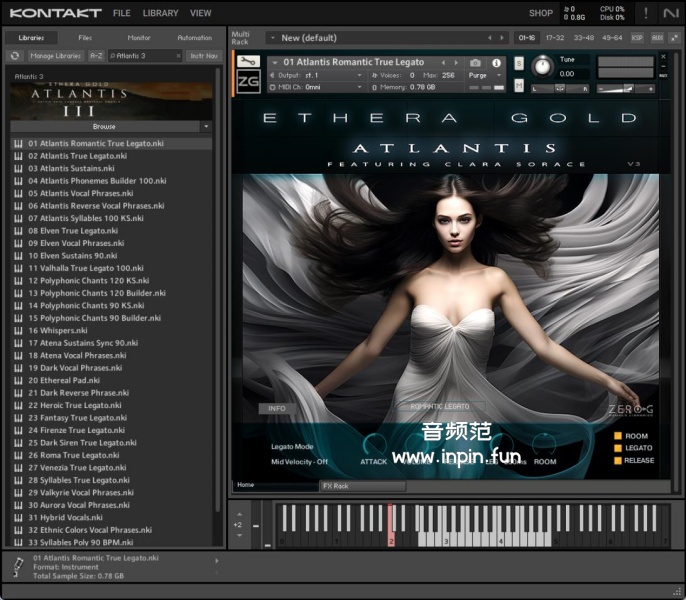
Task: Click the Tune knob
Action: point(542,67)
